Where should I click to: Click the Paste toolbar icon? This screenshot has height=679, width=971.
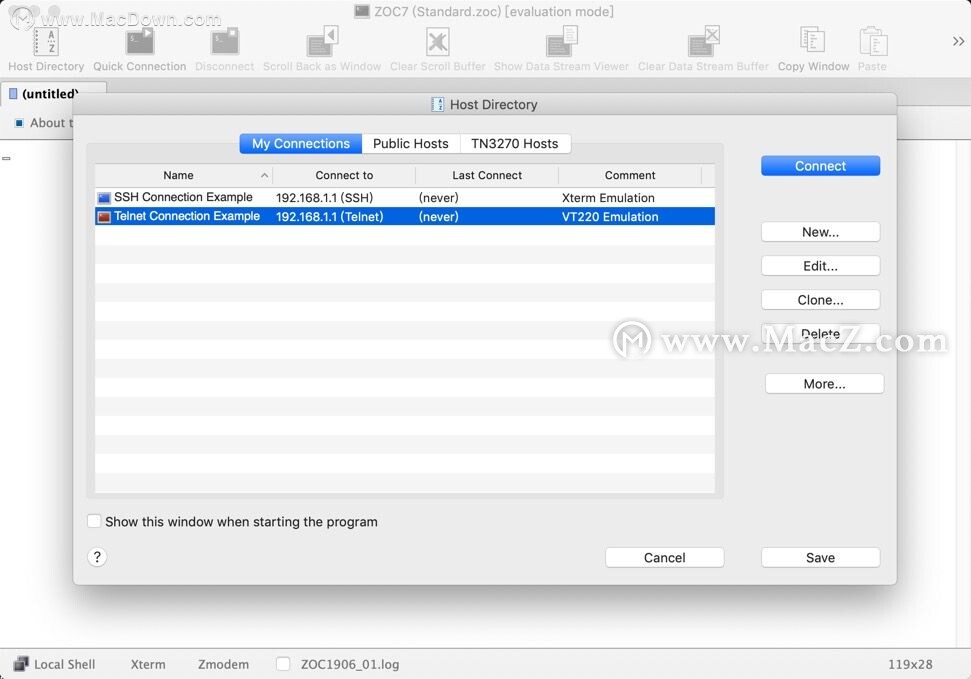point(873,42)
